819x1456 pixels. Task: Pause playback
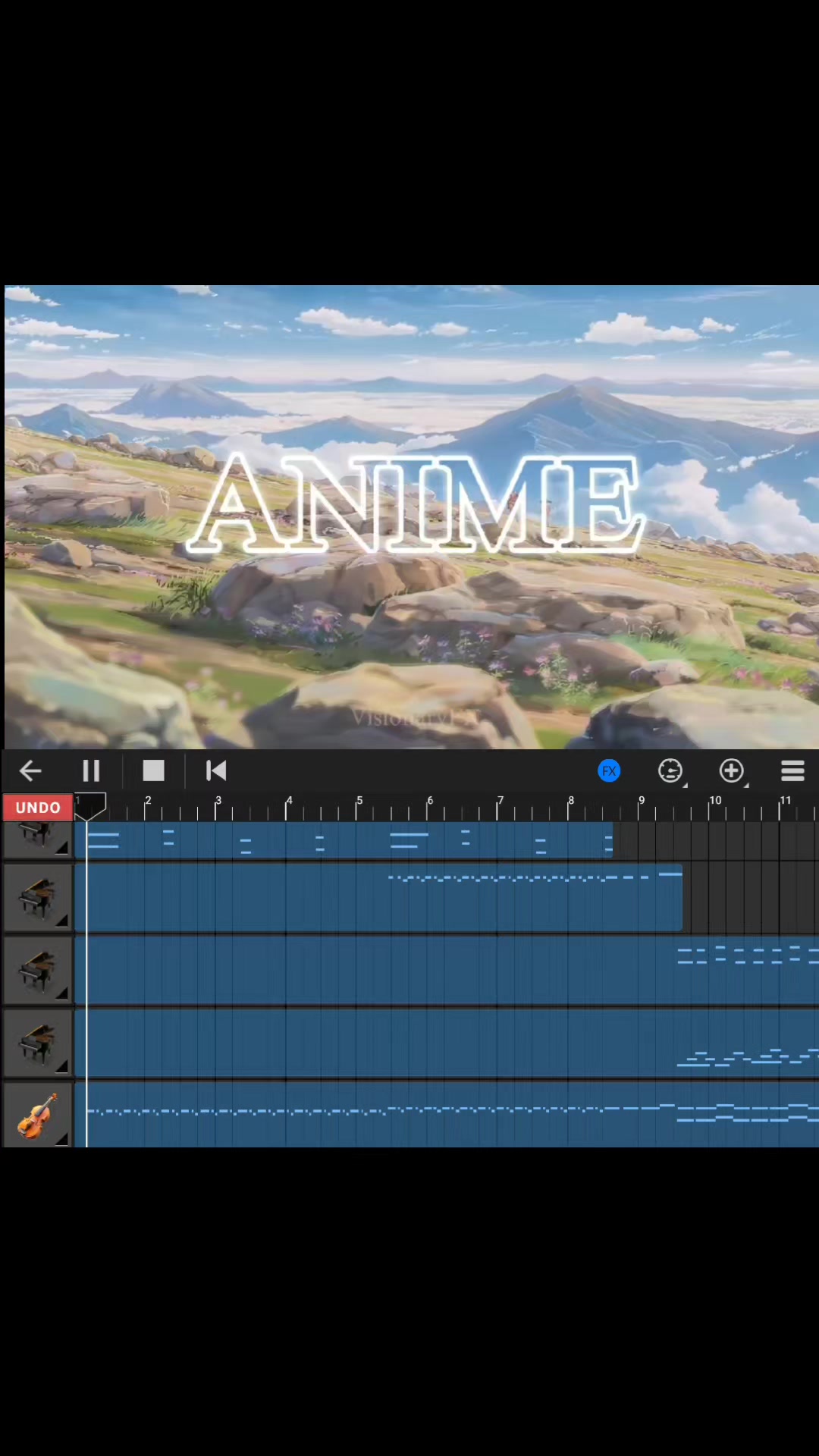pos(91,771)
